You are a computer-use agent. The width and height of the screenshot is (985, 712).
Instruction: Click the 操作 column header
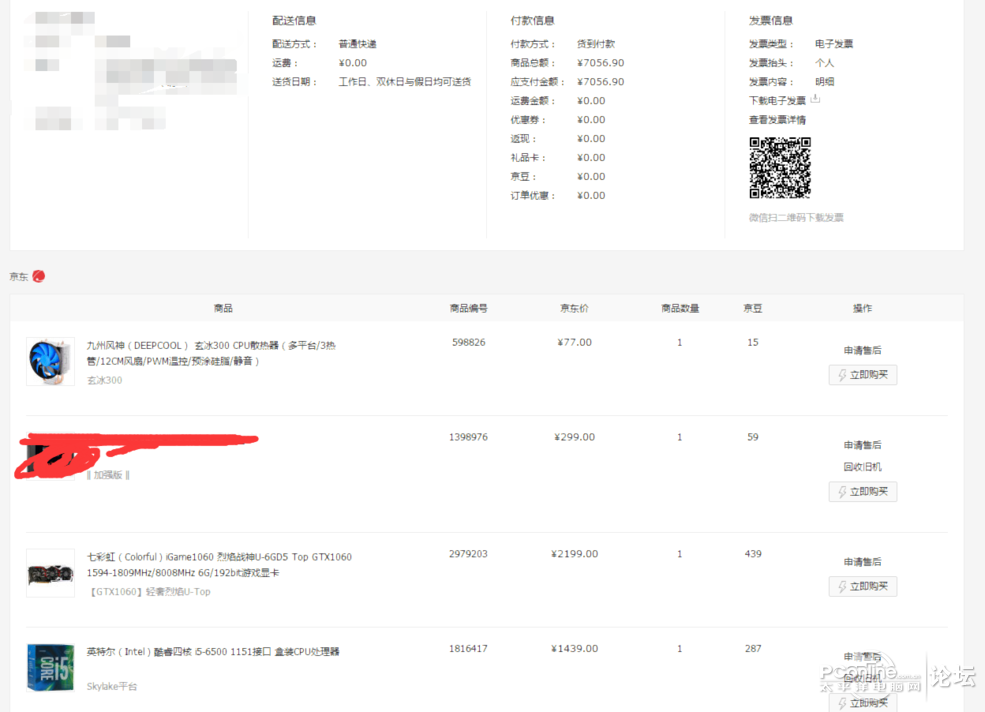[x=863, y=308]
